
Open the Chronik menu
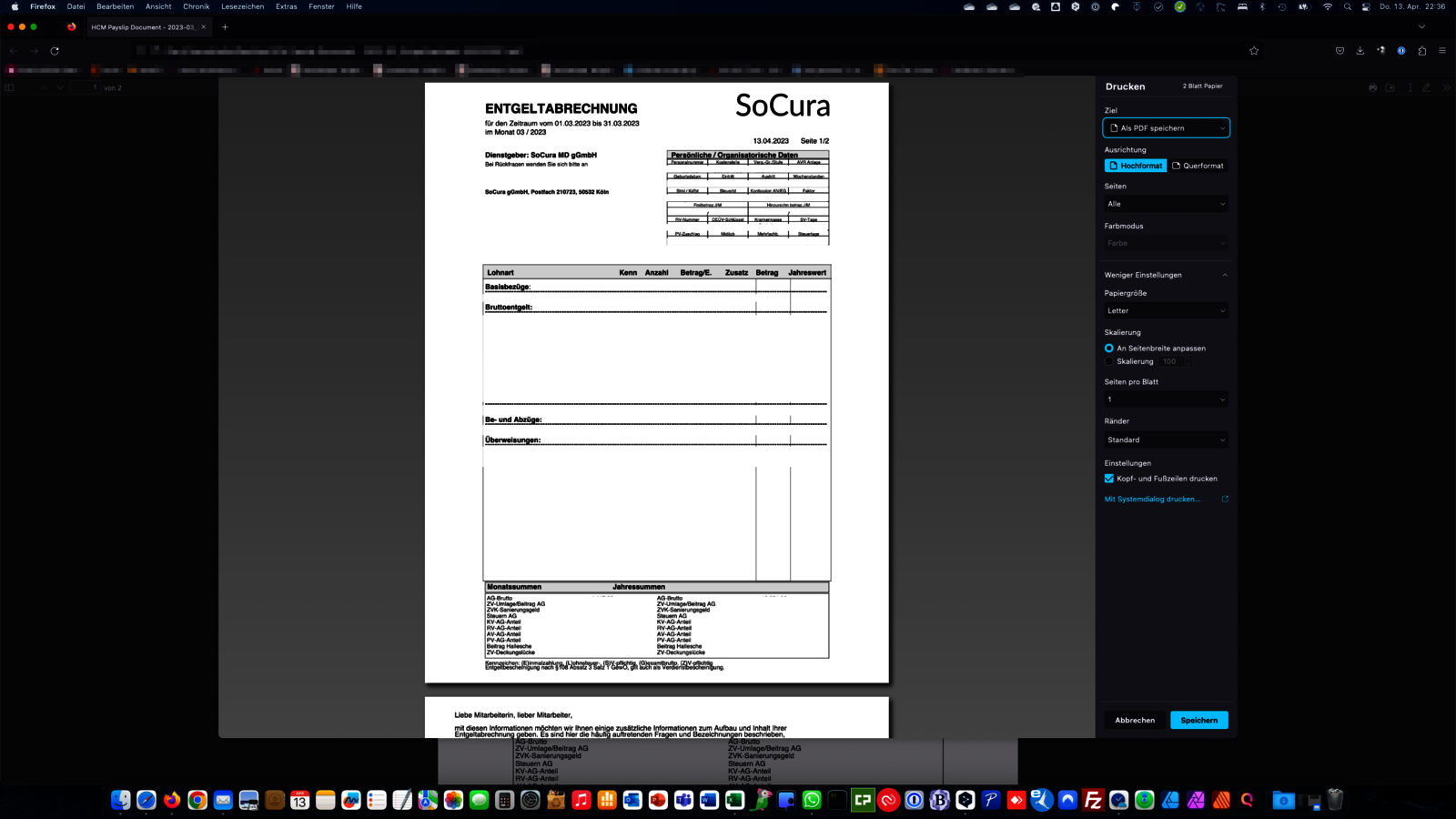[196, 6]
